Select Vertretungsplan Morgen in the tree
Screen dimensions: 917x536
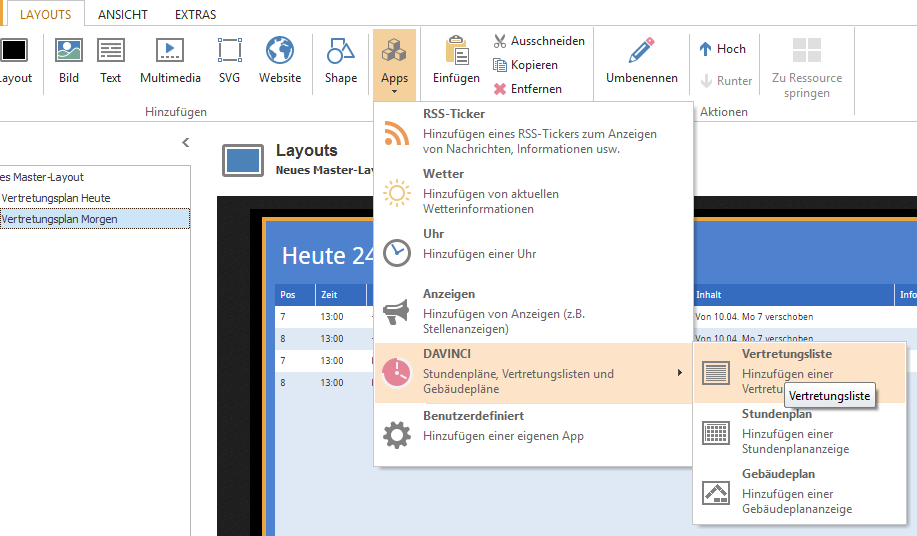coord(95,219)
